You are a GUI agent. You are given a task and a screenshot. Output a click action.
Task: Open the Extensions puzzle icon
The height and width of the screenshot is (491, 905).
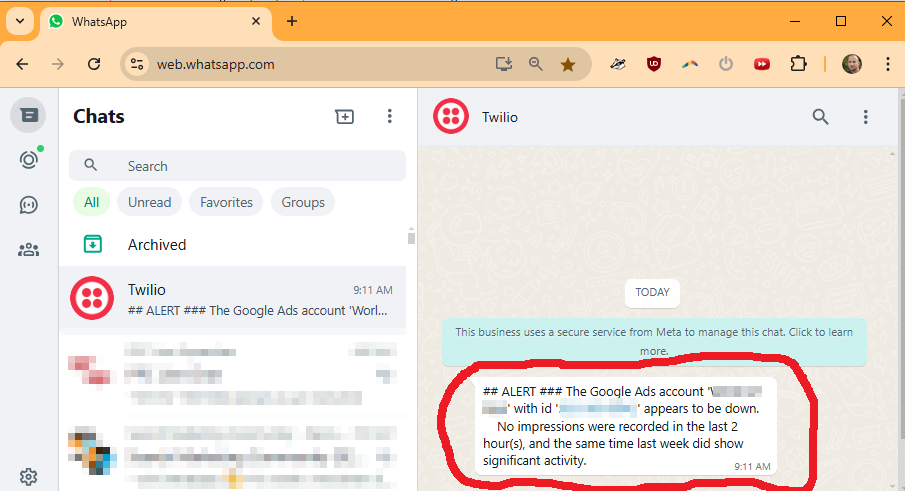click(798, 63)
